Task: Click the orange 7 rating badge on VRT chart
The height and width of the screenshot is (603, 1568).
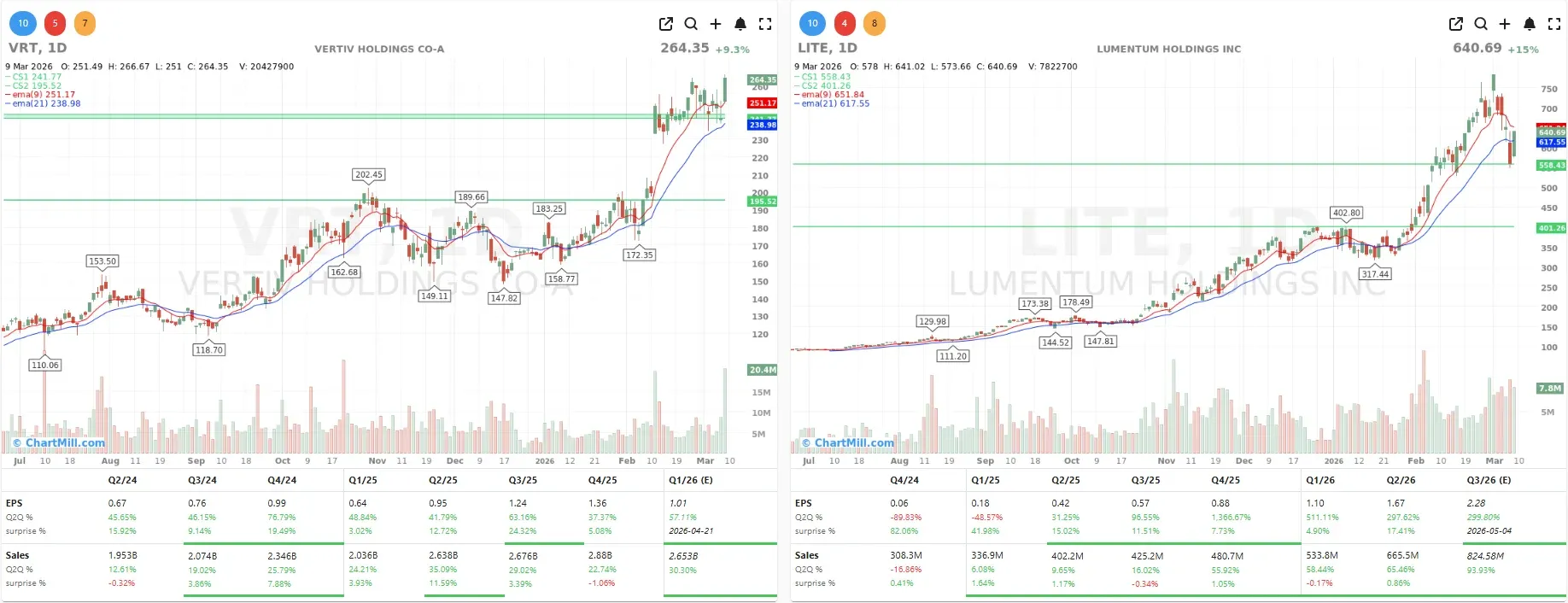Action: tap(85, 23)
